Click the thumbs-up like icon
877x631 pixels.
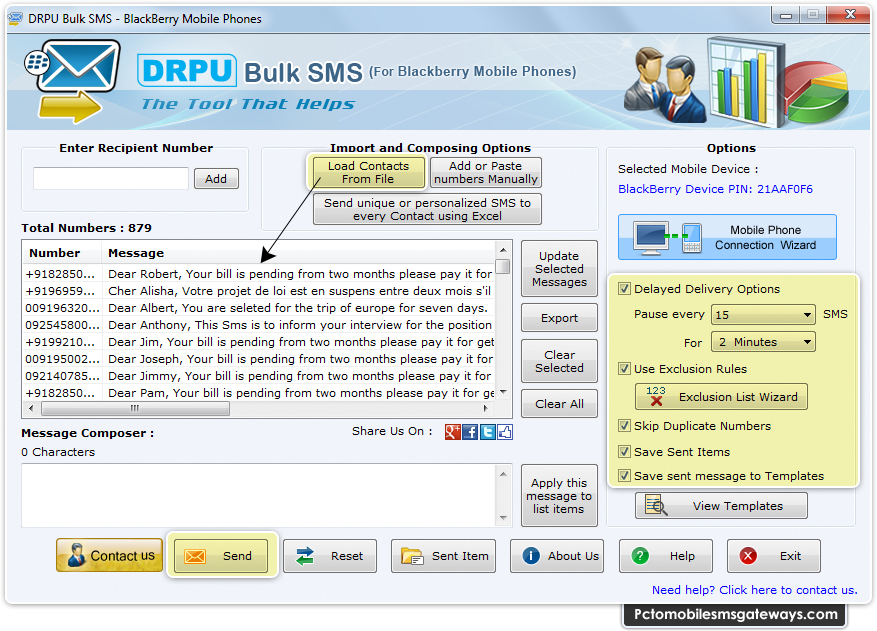click(505, 432)
